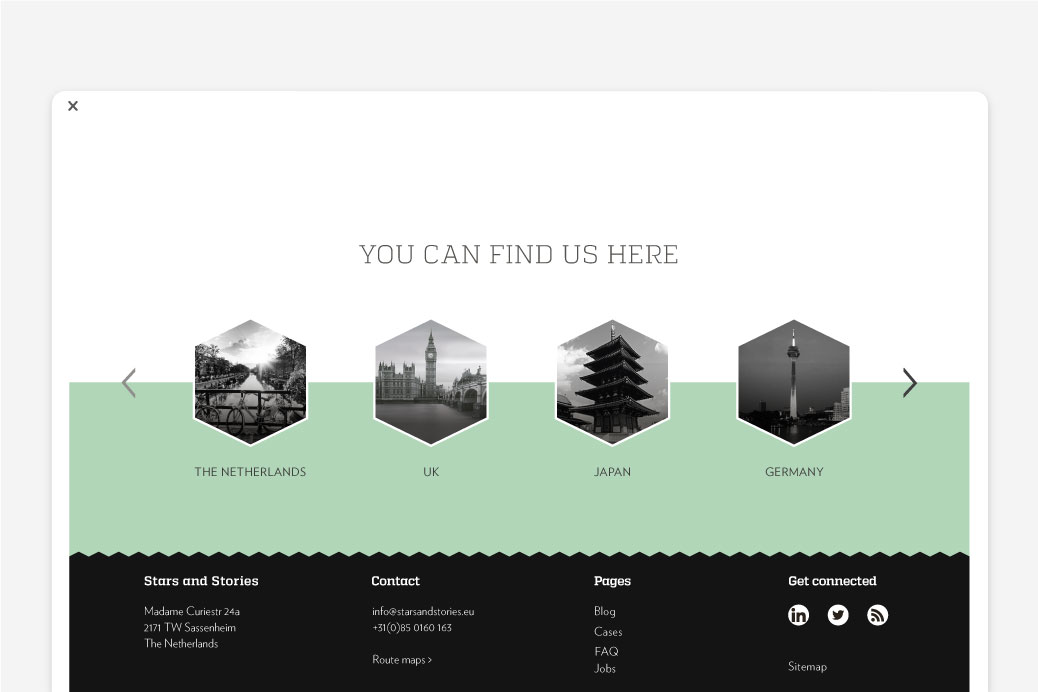
Task: Go to previous locations with left arrow
Action: point(128,383)
